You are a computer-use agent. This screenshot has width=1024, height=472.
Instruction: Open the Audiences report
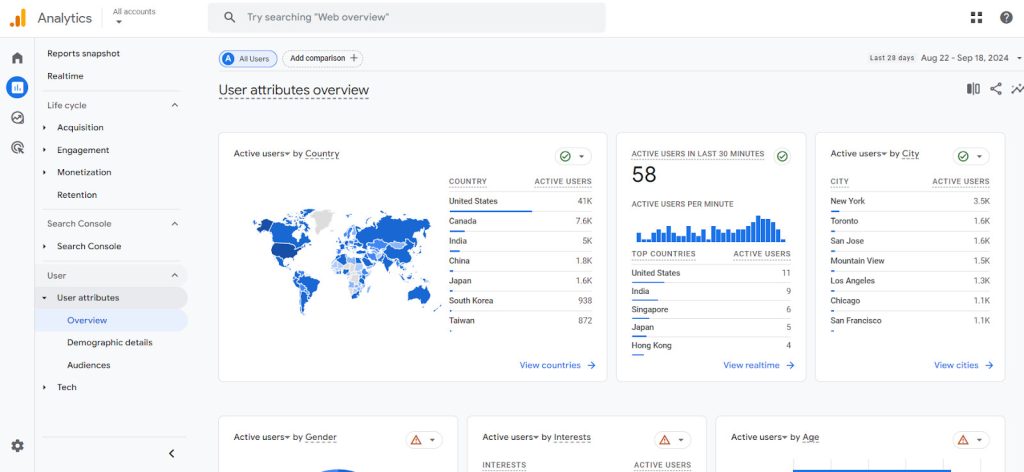(x=89, y=366)
